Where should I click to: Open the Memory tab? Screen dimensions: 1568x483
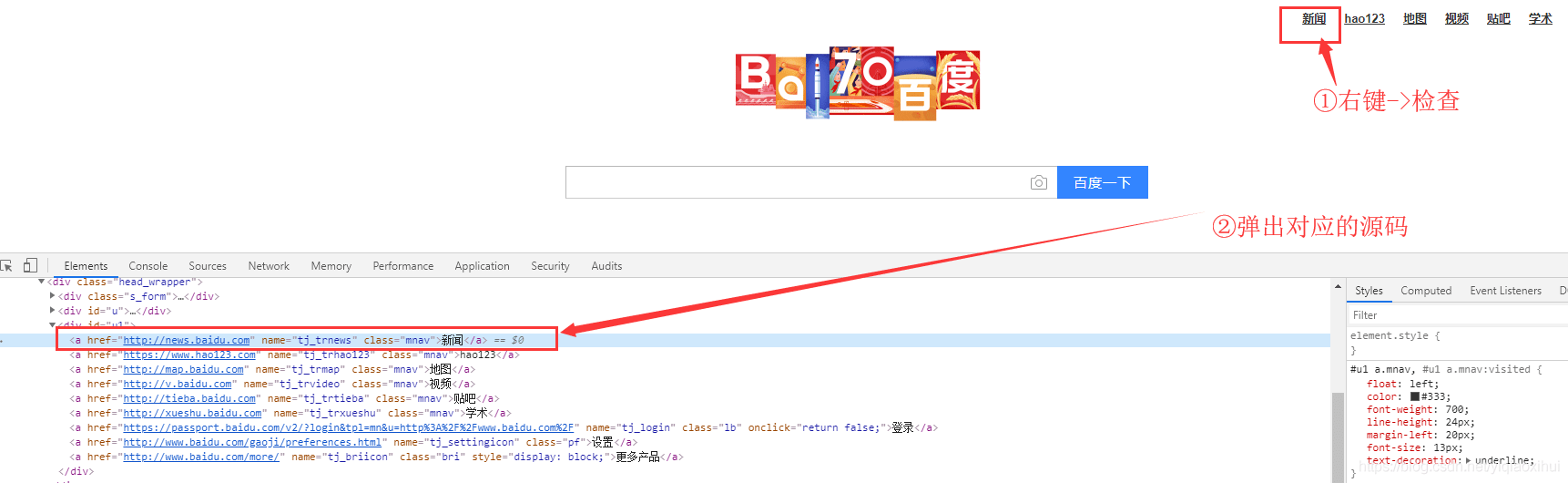click(331, 266)
